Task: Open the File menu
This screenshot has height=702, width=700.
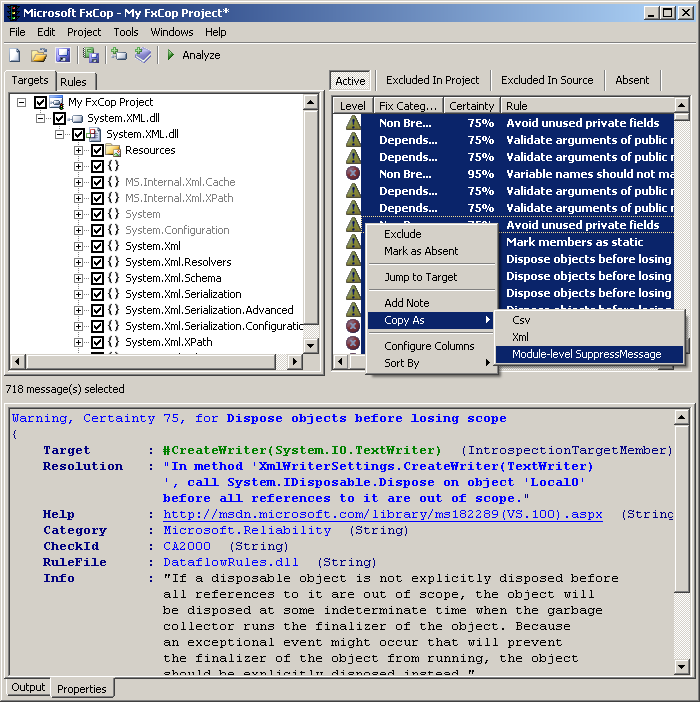Action: 17,32
